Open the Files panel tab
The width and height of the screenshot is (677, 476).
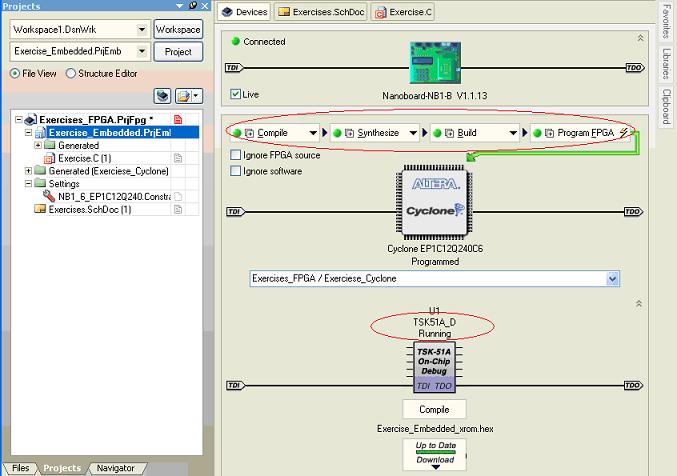point(20,468)
